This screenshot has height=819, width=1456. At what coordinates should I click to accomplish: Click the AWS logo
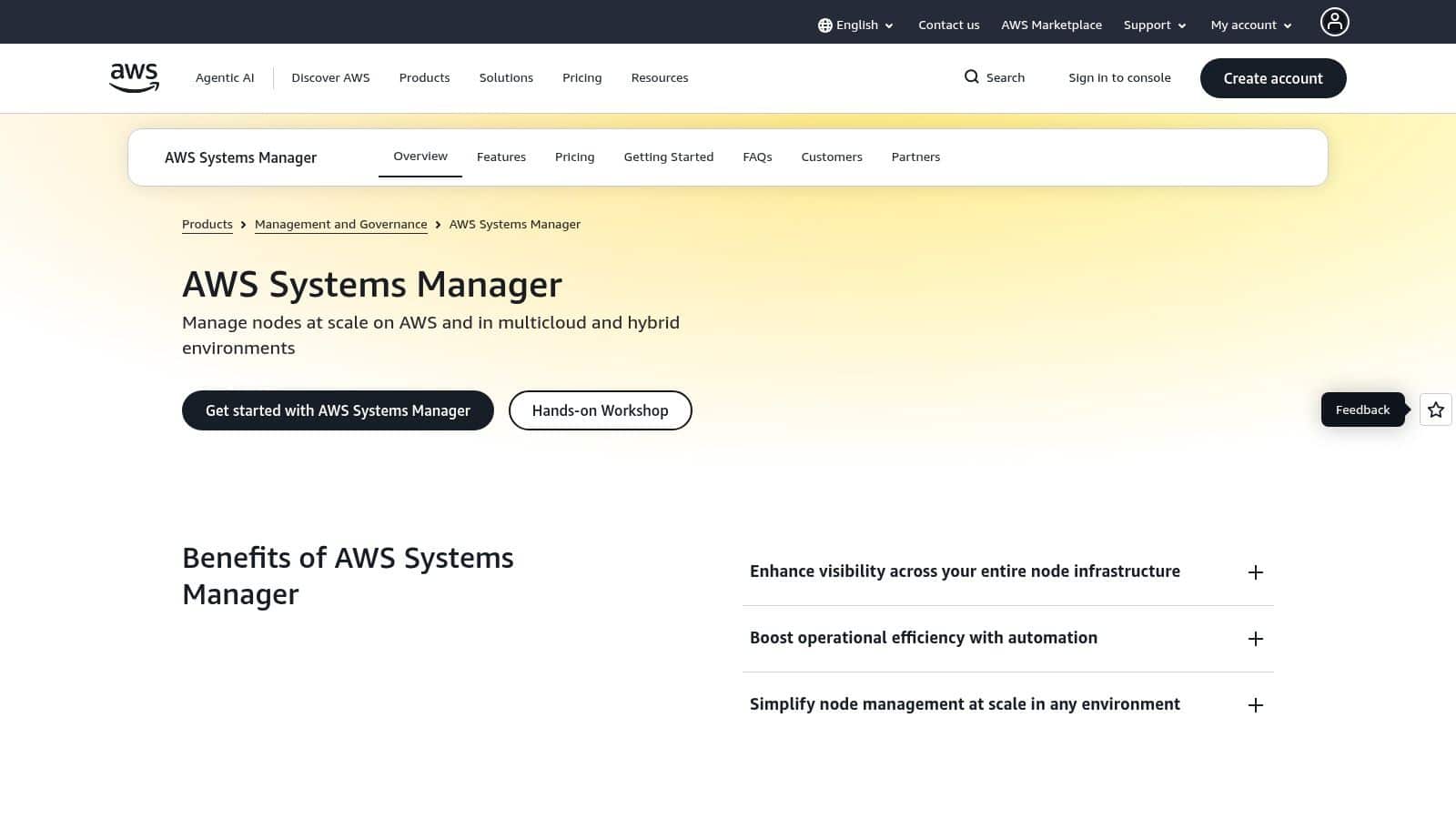click(134, 77)
